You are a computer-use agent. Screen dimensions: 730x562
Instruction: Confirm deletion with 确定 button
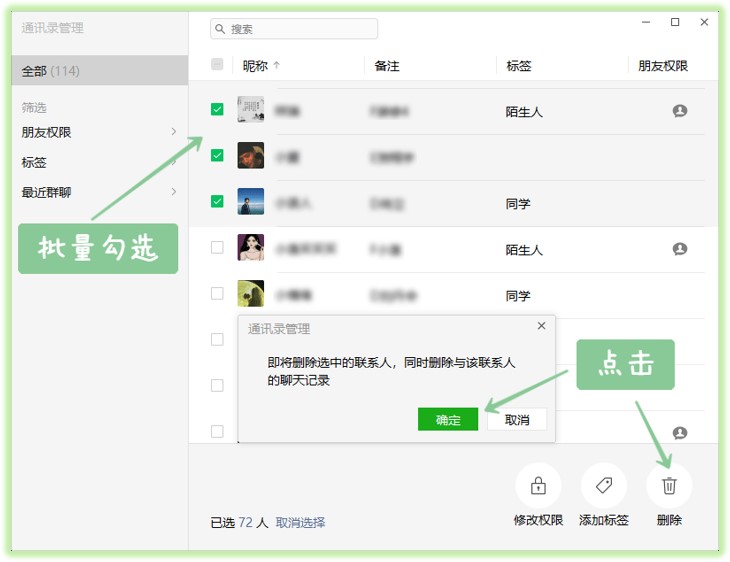(x=448, y=420)
